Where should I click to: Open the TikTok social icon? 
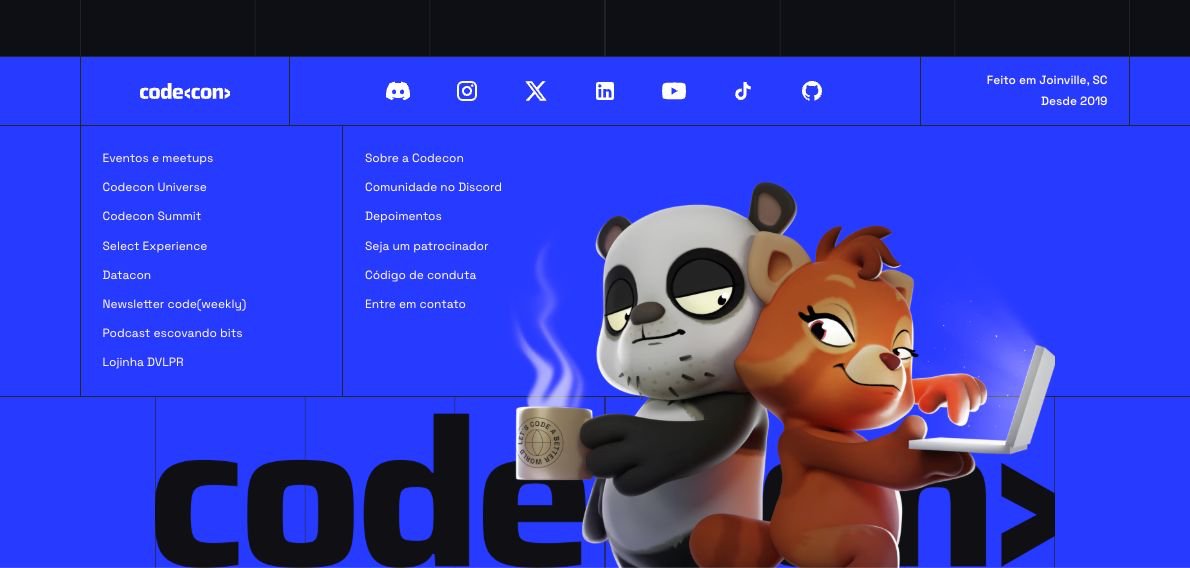[x=743, y=91]
